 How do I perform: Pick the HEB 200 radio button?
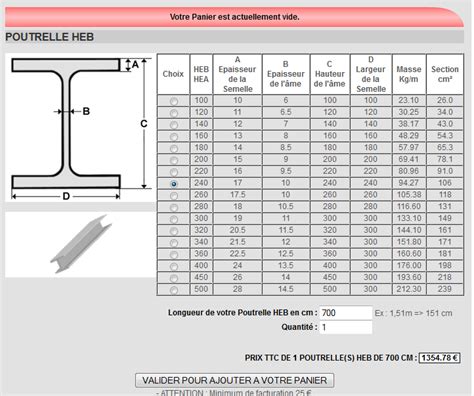pyautogui.click(x=174, y=160)
